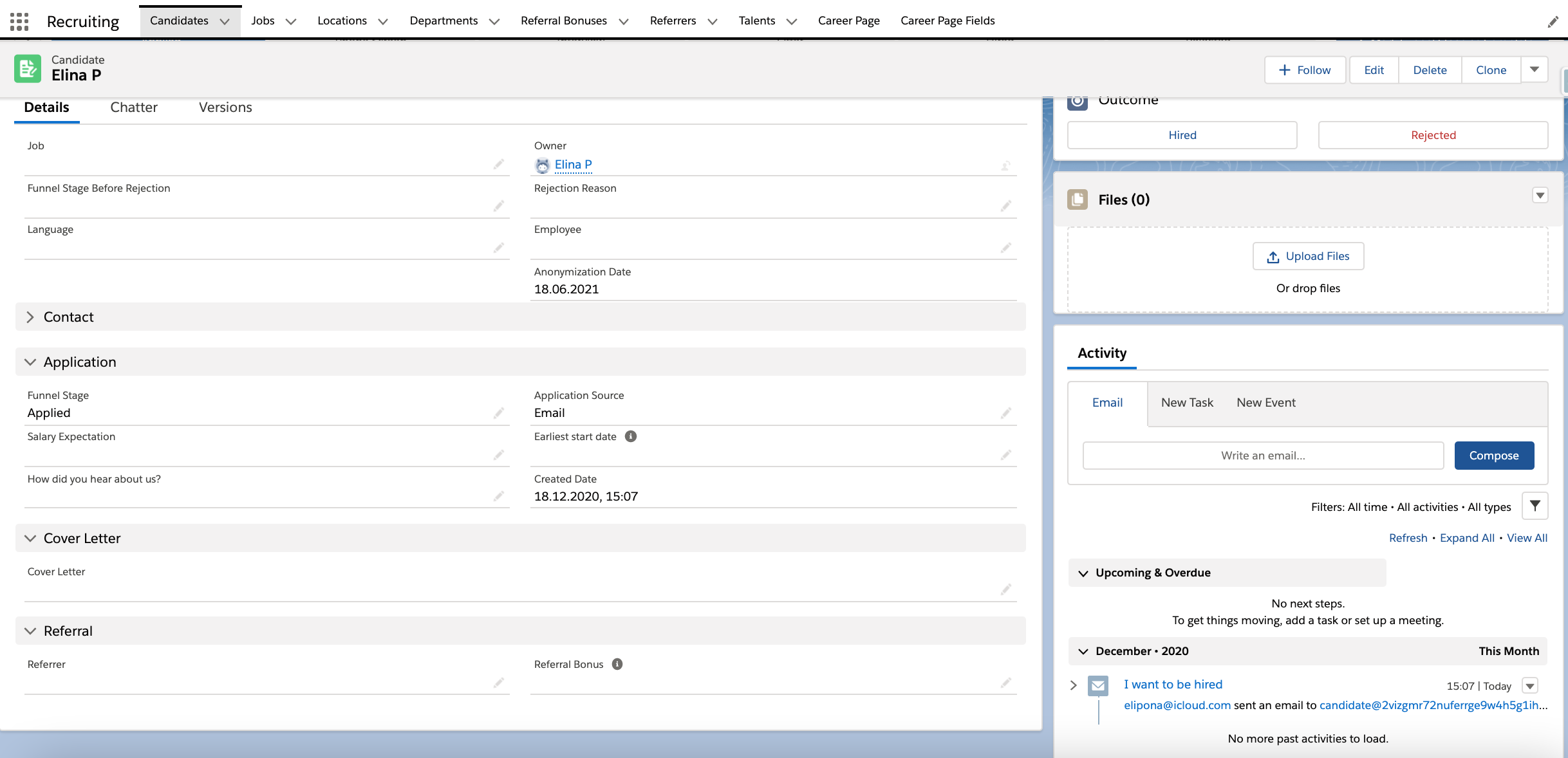Switch to the Chatter tab
The height and width of the screenshot is (758, 1568).
134,107
